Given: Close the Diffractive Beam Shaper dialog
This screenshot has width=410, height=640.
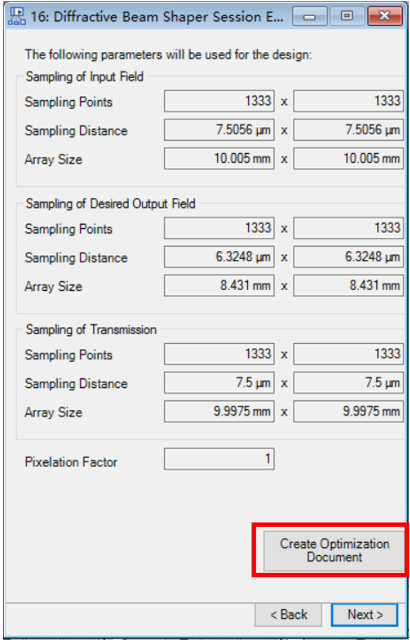Looking at the screenshot, I should pyautogui.click(x=384, y=17).
